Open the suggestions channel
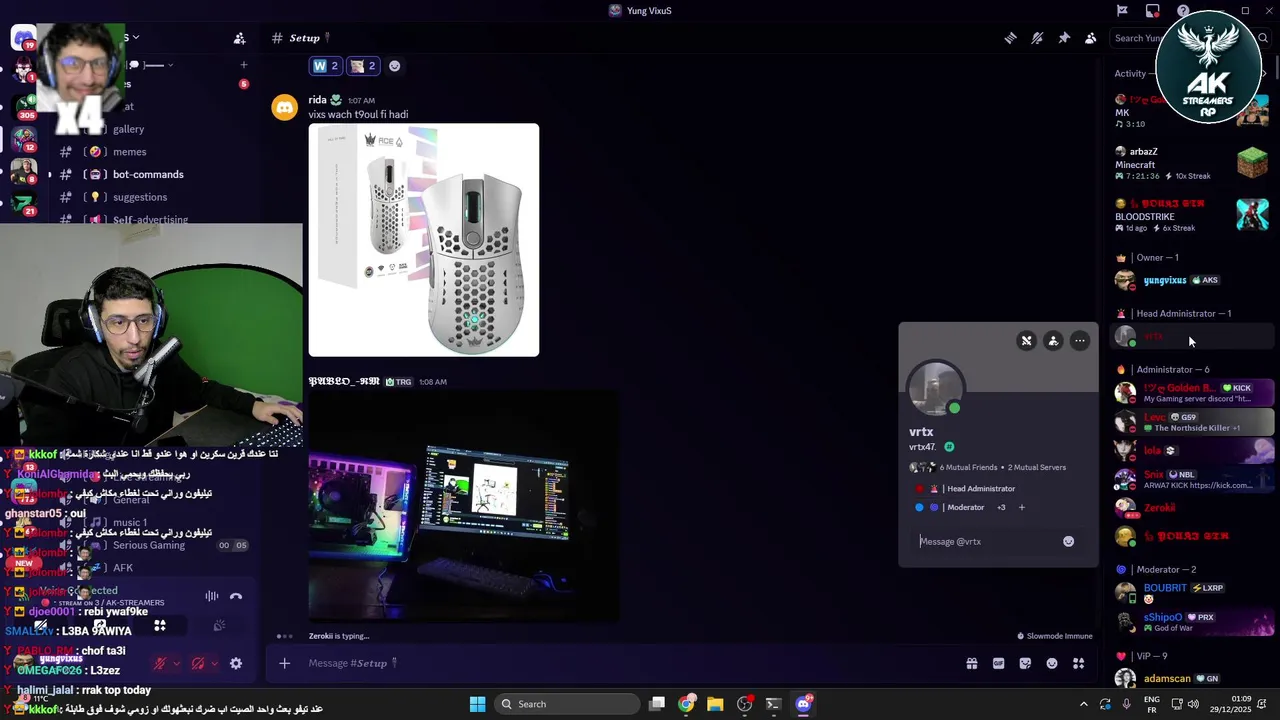Image resolution: width=1280 pixels, height=720 pixels. pyautogui.click(x=140, y=197)
